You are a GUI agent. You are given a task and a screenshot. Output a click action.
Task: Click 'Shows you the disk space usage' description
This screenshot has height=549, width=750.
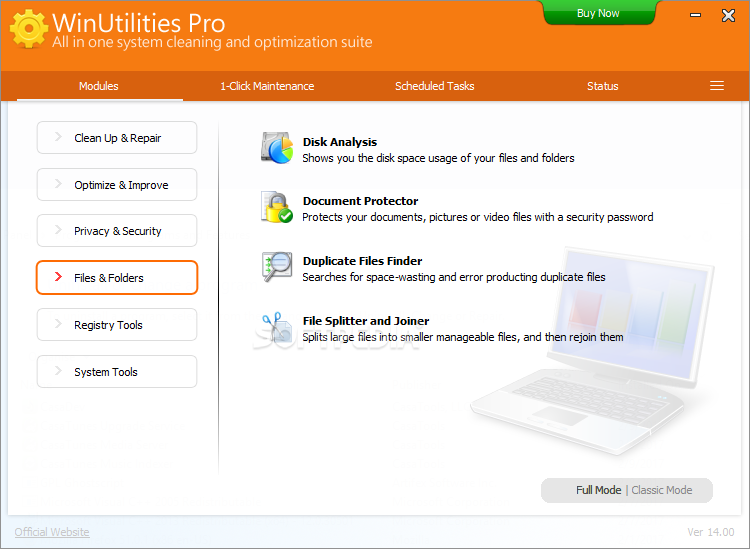pyautogui.click(x=438, y=158)
